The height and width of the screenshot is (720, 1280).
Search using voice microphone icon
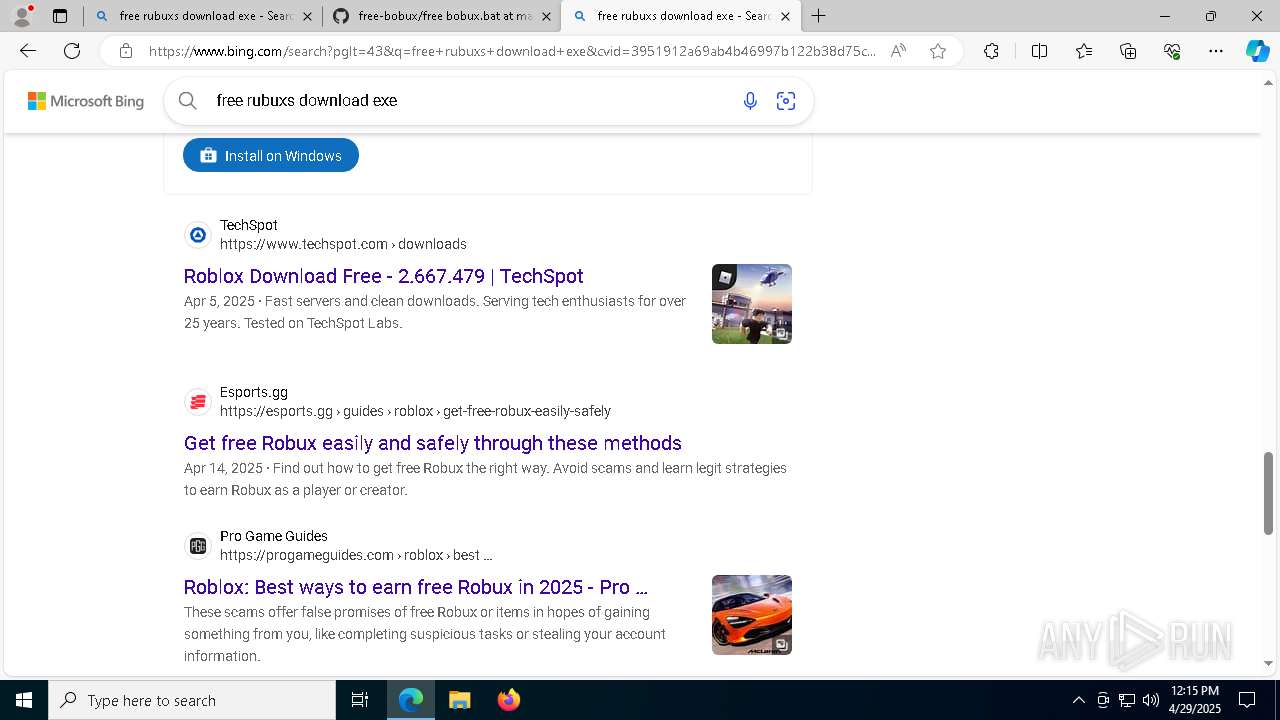coord(750,100)
